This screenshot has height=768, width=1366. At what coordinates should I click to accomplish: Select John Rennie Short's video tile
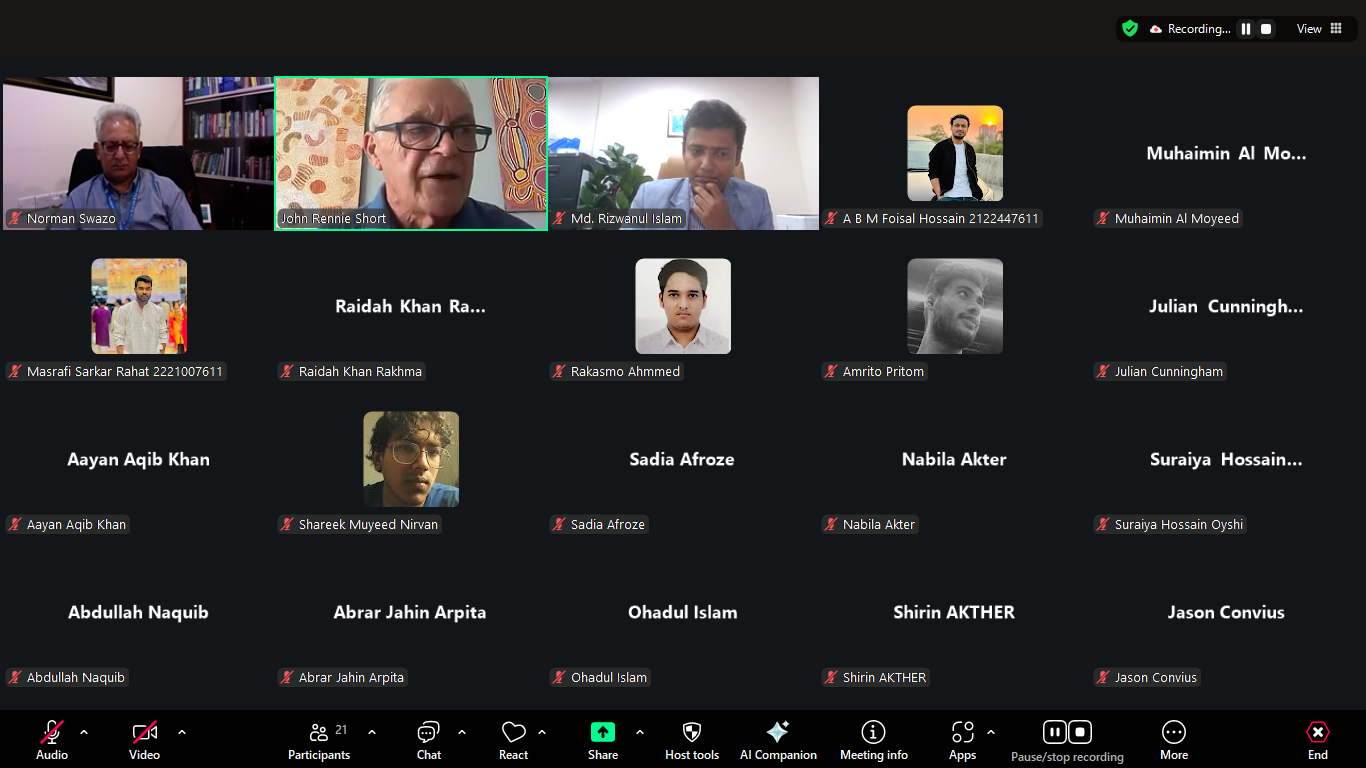[x=411, y=153]
